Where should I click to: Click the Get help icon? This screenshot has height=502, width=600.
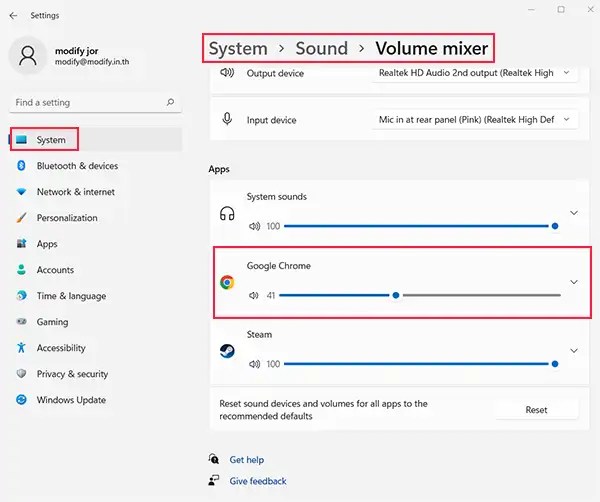(214, 458)
